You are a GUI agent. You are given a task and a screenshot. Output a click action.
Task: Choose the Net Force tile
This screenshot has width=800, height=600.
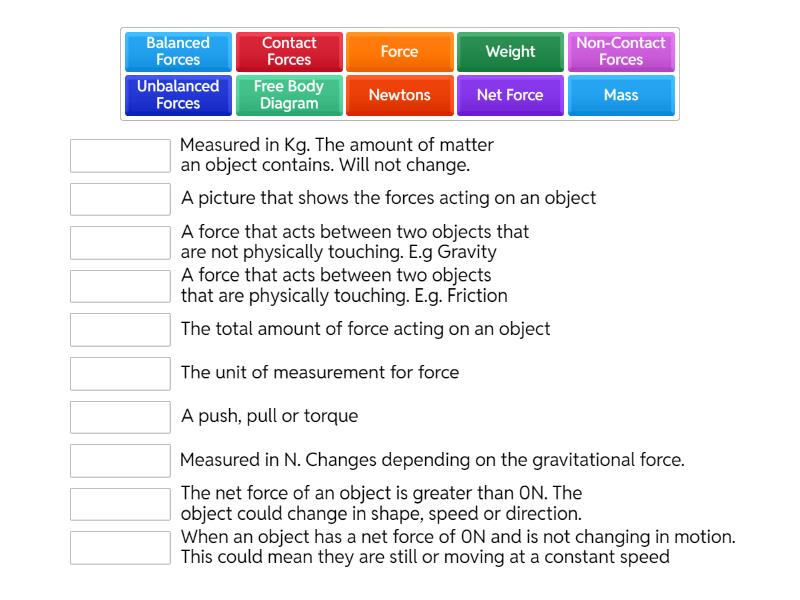[510, 96]
